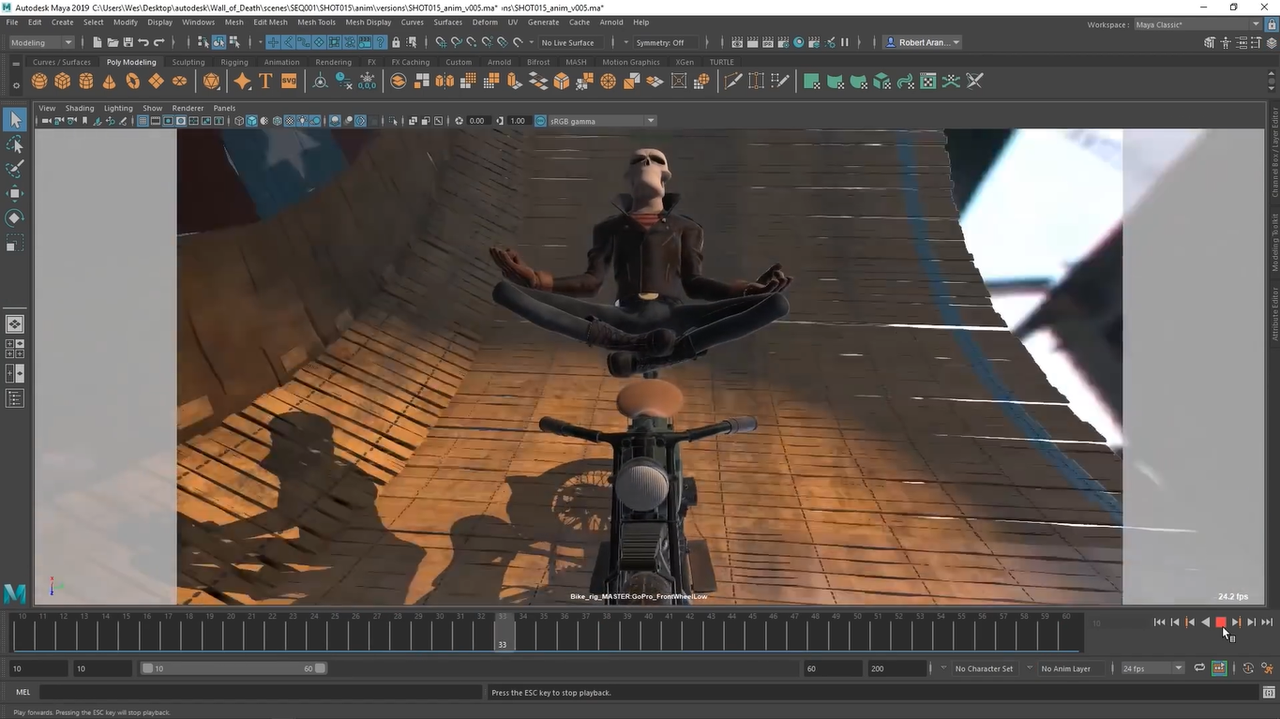Click the Undo arrow icon
This screenshot has width=1280, height=719.
tap(144, 42)
